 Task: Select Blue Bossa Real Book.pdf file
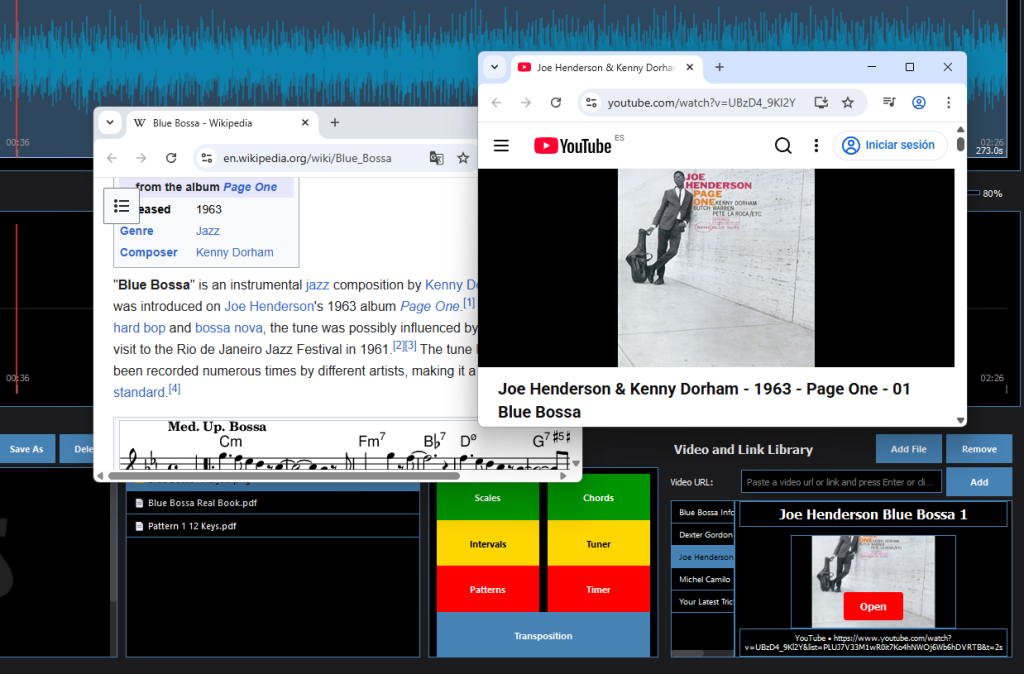pos(203,503)
